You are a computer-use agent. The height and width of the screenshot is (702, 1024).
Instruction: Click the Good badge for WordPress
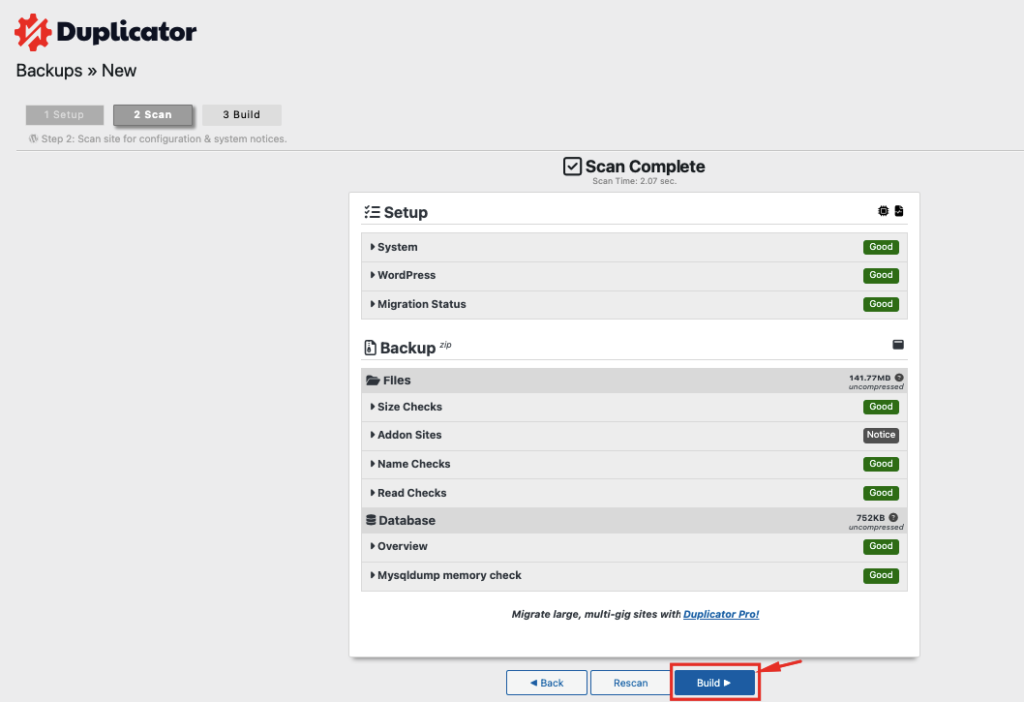(x=881, y=276)
